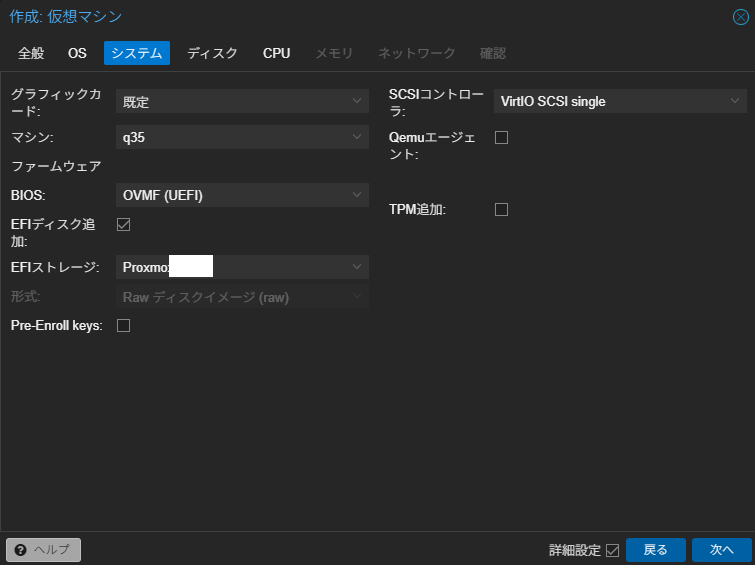
Task: Go to the メモリ tab
Action: (x=334, y=53)
